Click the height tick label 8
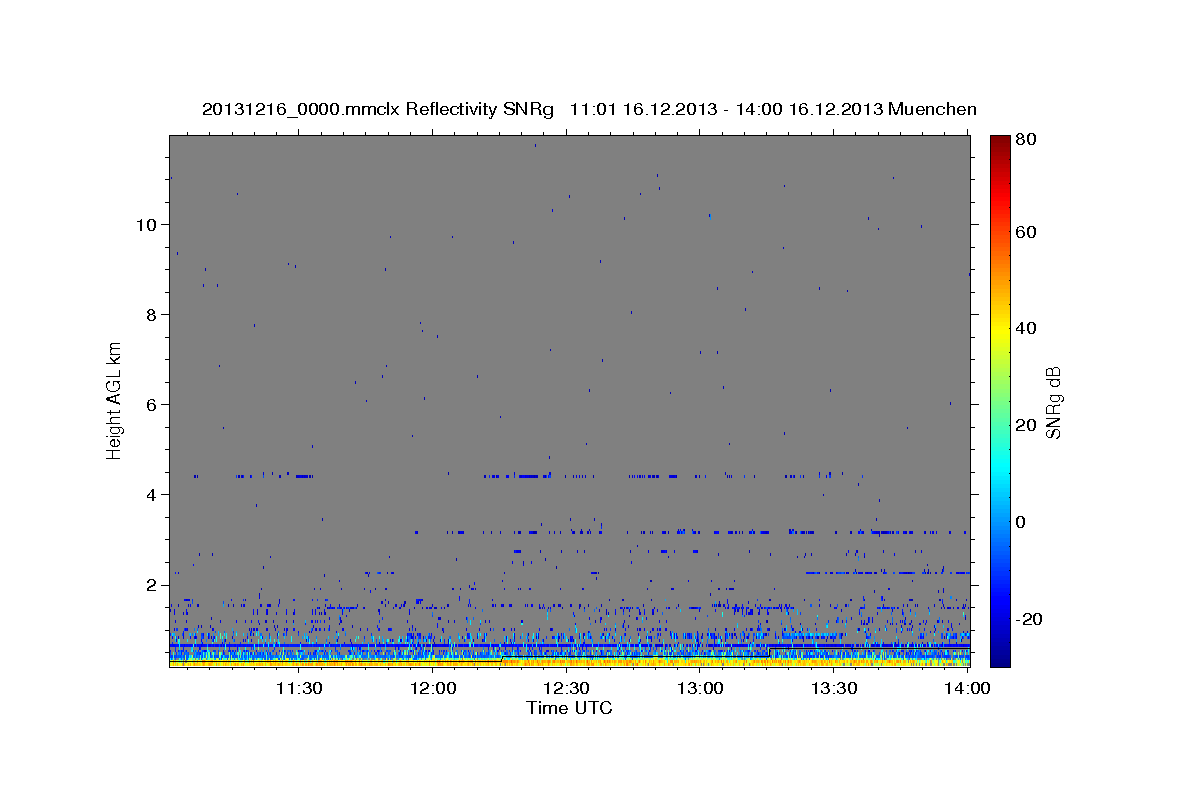The height and width of the screenshot is (800, 1200). 151,314
